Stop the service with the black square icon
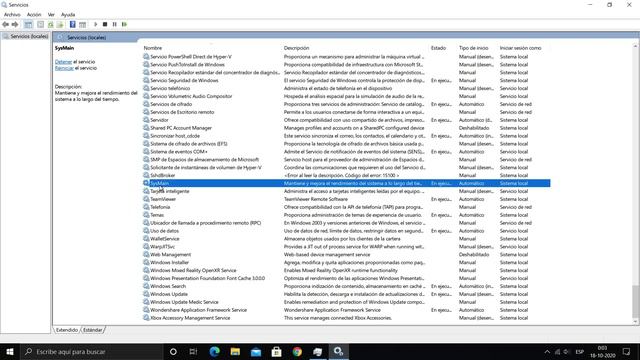The width and height of the screenshot is (640, 360). (105, 24)
